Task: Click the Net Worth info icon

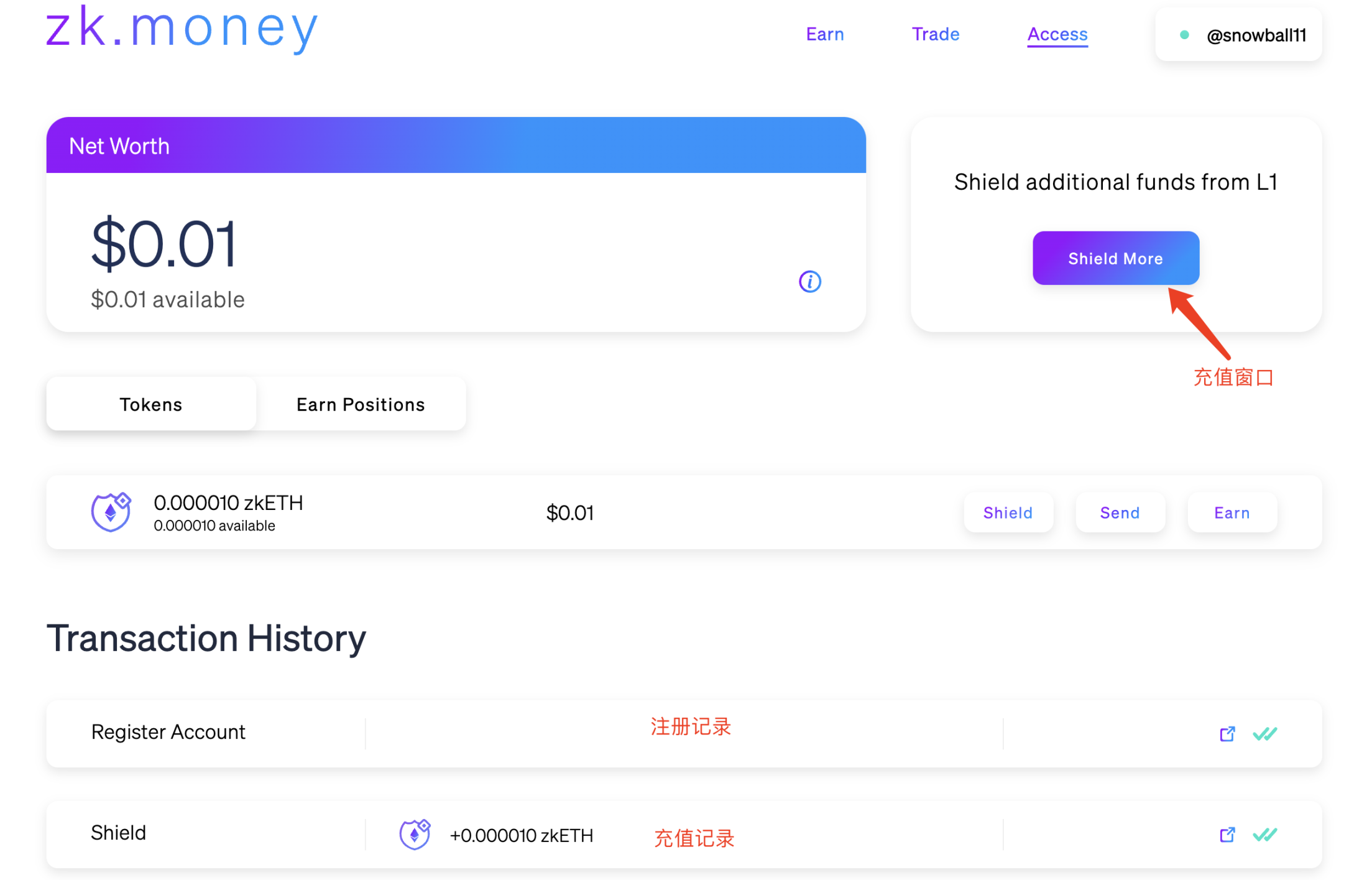Action: [x=809, y=282]
